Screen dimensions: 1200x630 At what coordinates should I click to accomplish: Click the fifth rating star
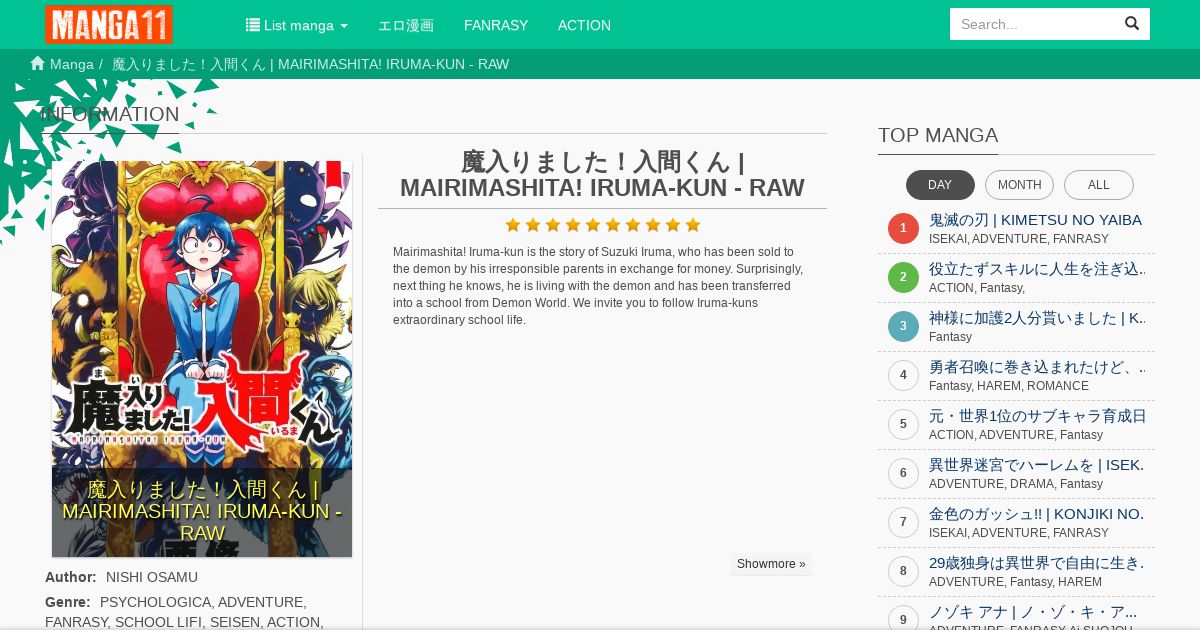pos(593,225)
